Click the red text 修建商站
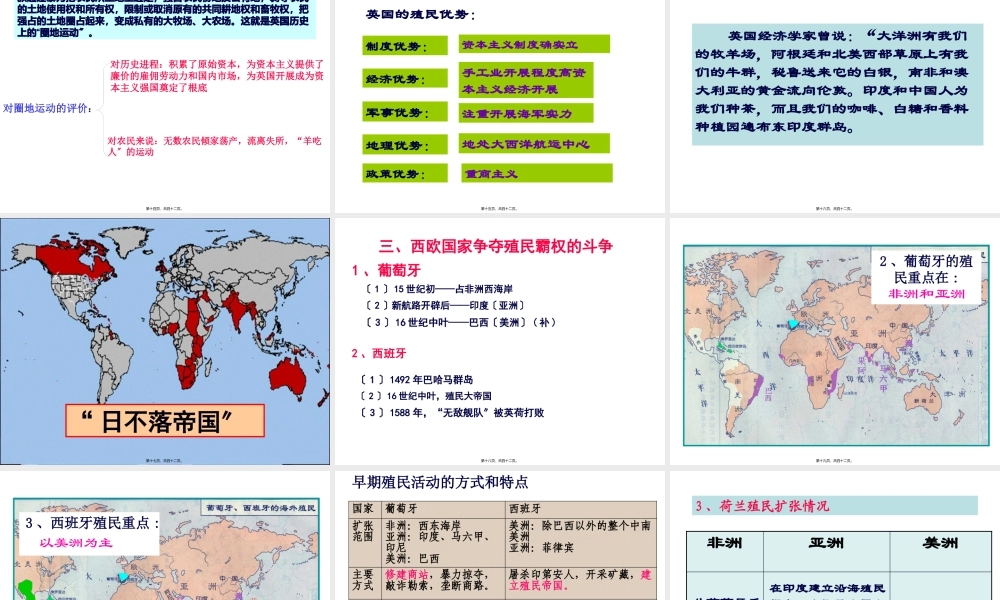Image resolution: width=1000 pixels, height=600 pixels. pos(406,574)
